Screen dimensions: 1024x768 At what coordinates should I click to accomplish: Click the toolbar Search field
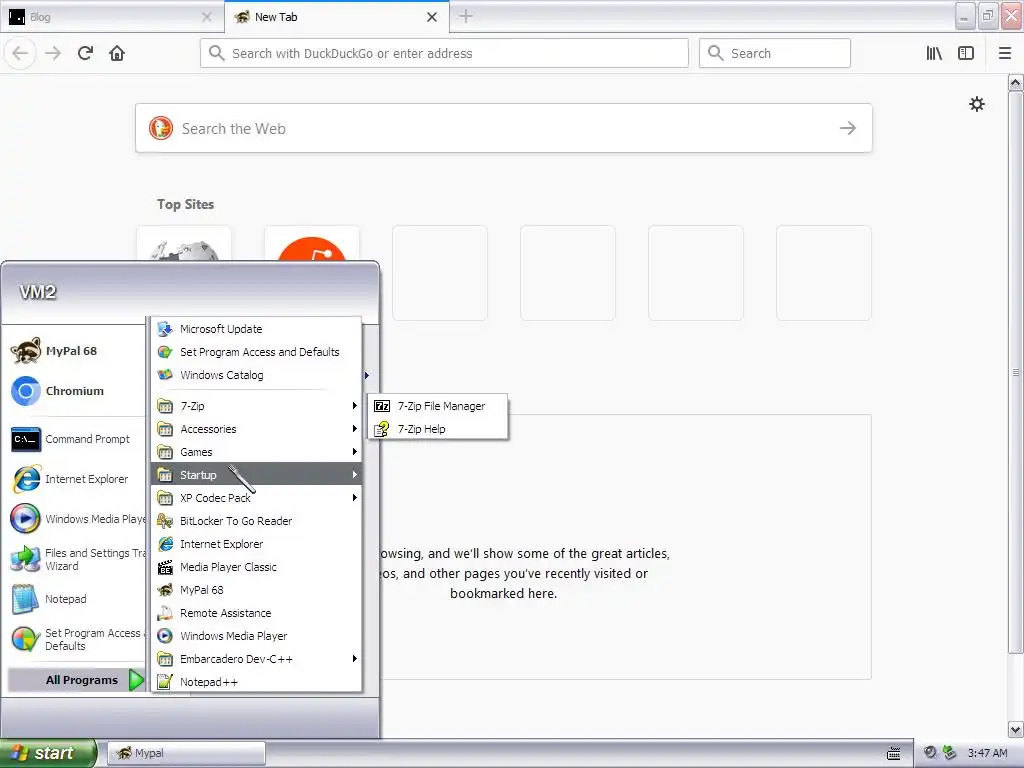click(x=775, y=53)
